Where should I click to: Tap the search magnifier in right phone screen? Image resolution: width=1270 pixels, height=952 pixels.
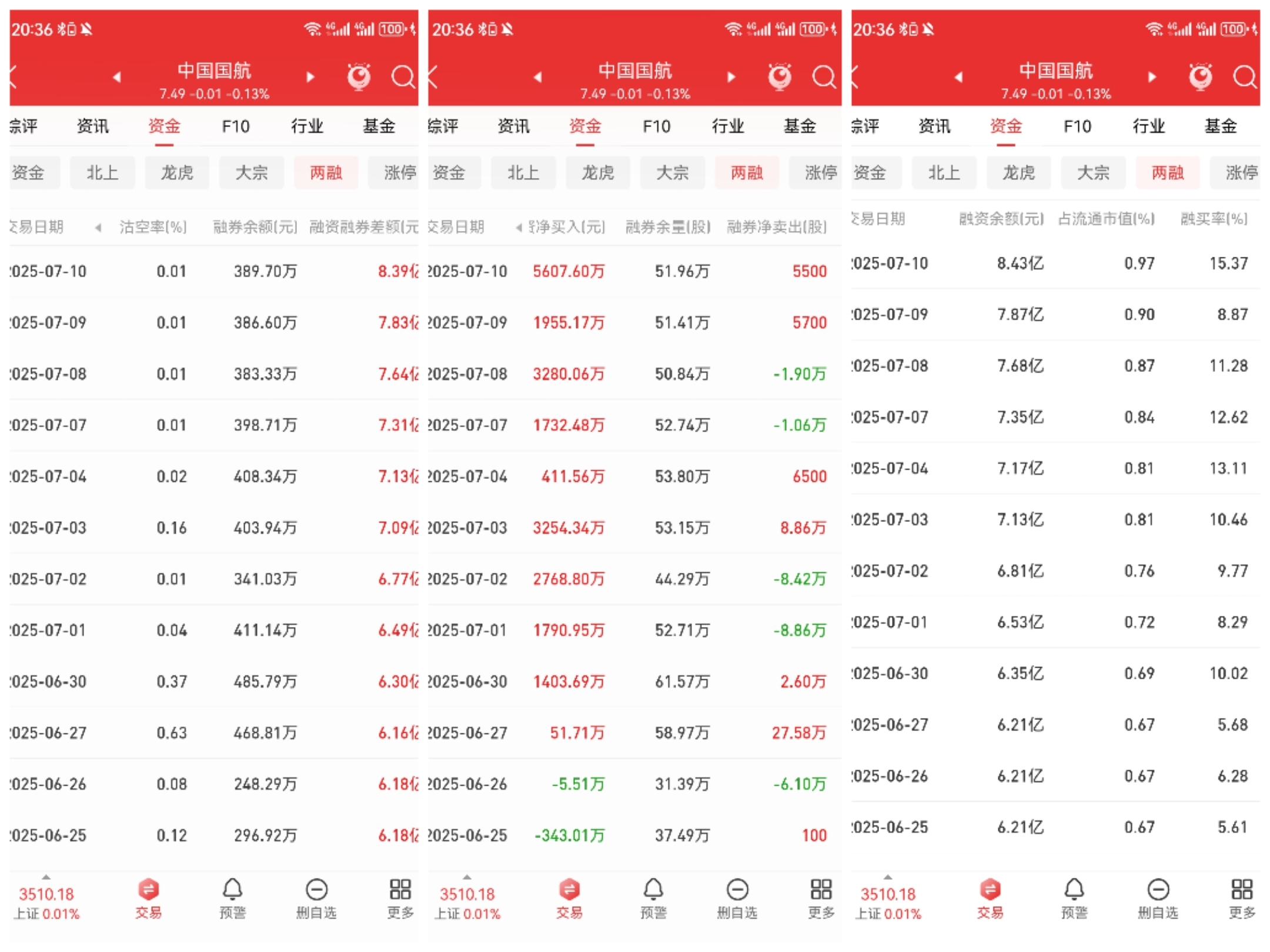(x=1245, y=76)
